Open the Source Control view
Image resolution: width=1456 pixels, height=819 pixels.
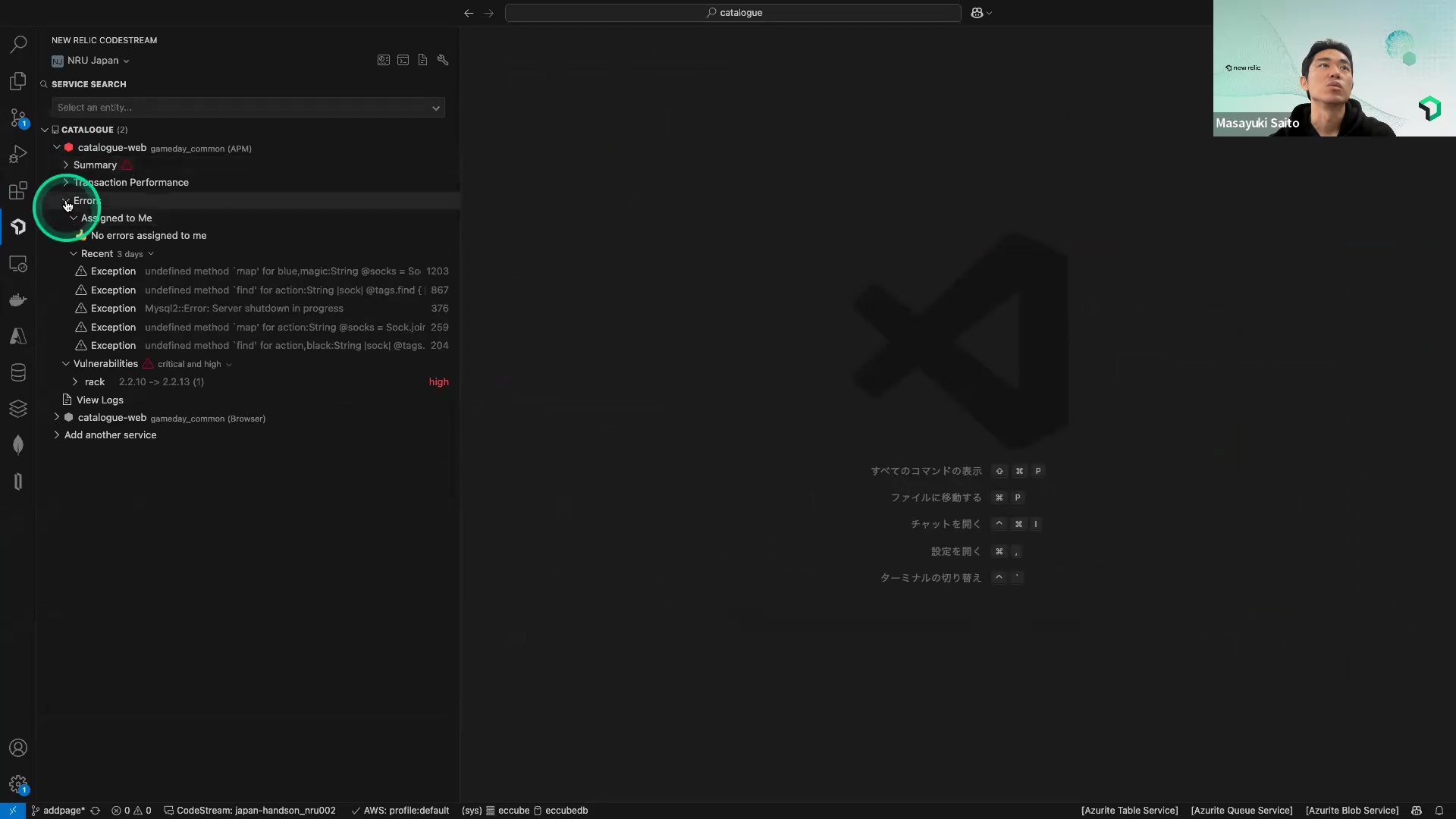[18, 118]
